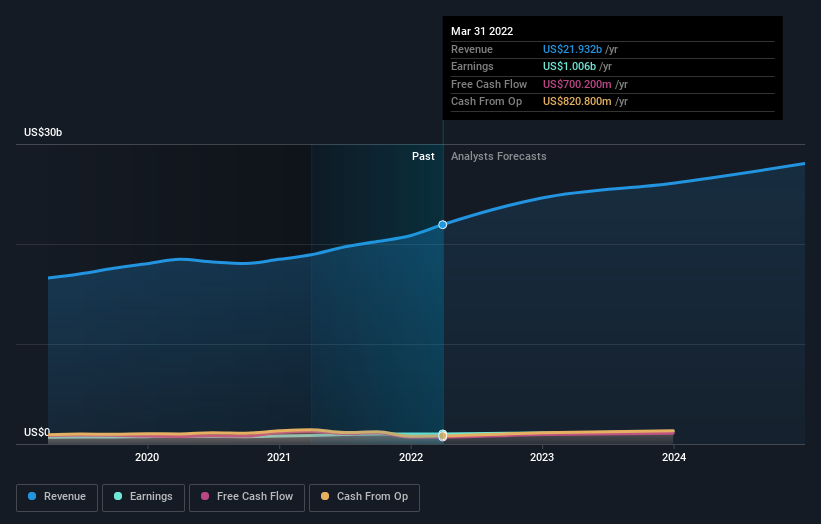This screenshot has height=524, width=821.
Task: Click the US$700.200m free cash flow value
Action: coord(577,84)
